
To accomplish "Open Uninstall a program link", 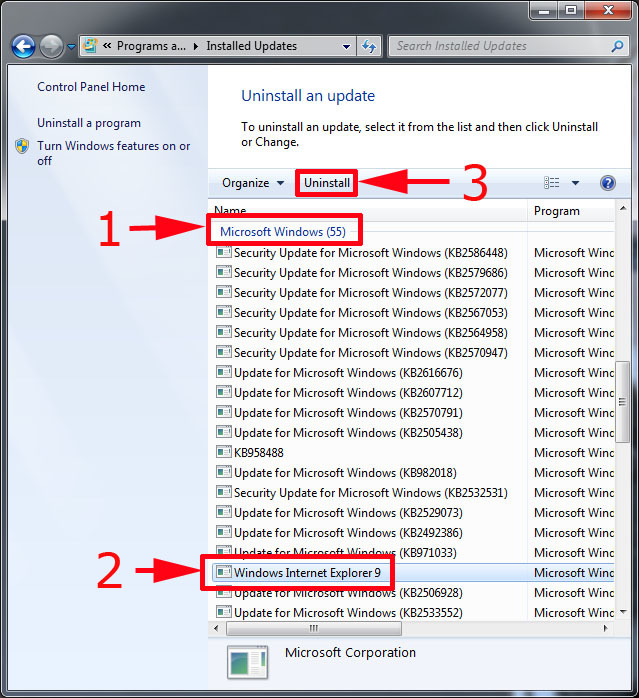I will (x=89, y=123).
